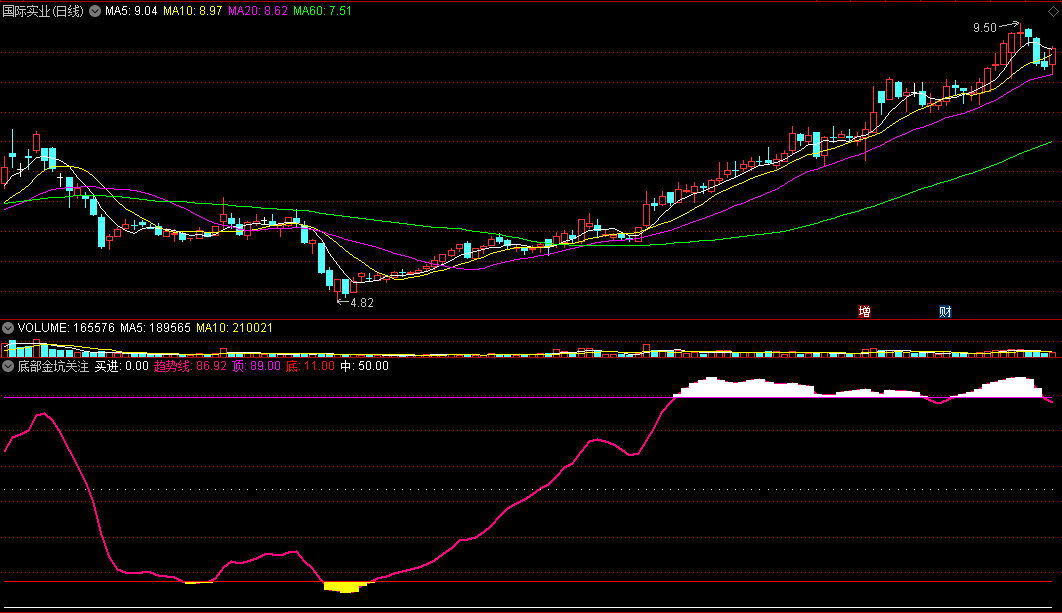The height and width of the screenshot is (613, 1062).
Task: Click the MA5: 9.04 price average label
Action: 131,11
